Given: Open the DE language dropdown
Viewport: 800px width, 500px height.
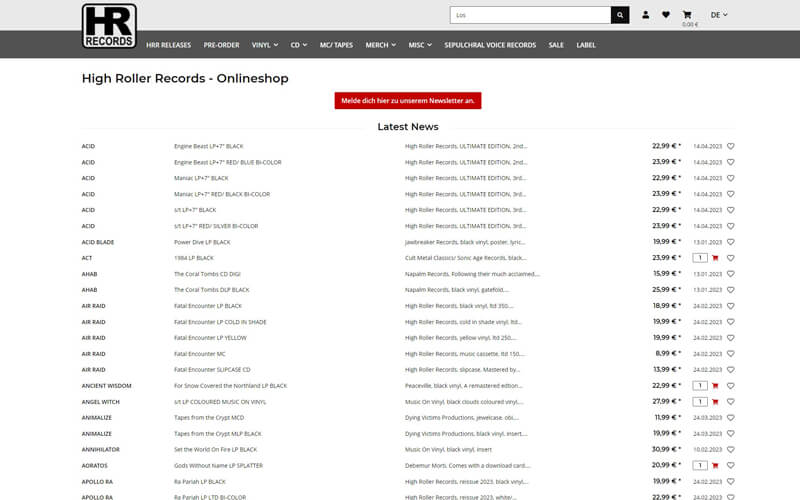Looking at the screenshot, I should tap(719, 15).
